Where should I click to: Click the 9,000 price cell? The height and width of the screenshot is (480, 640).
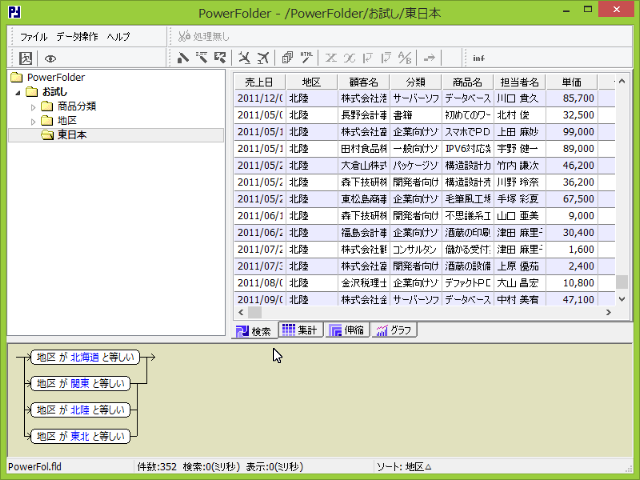pos(571,216)
